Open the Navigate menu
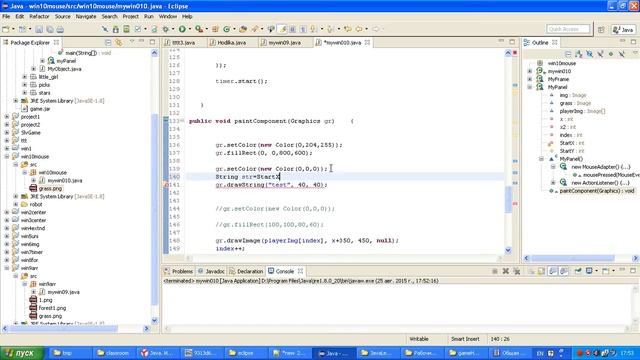This screenshot has height=360, width=640. point(86,16)
